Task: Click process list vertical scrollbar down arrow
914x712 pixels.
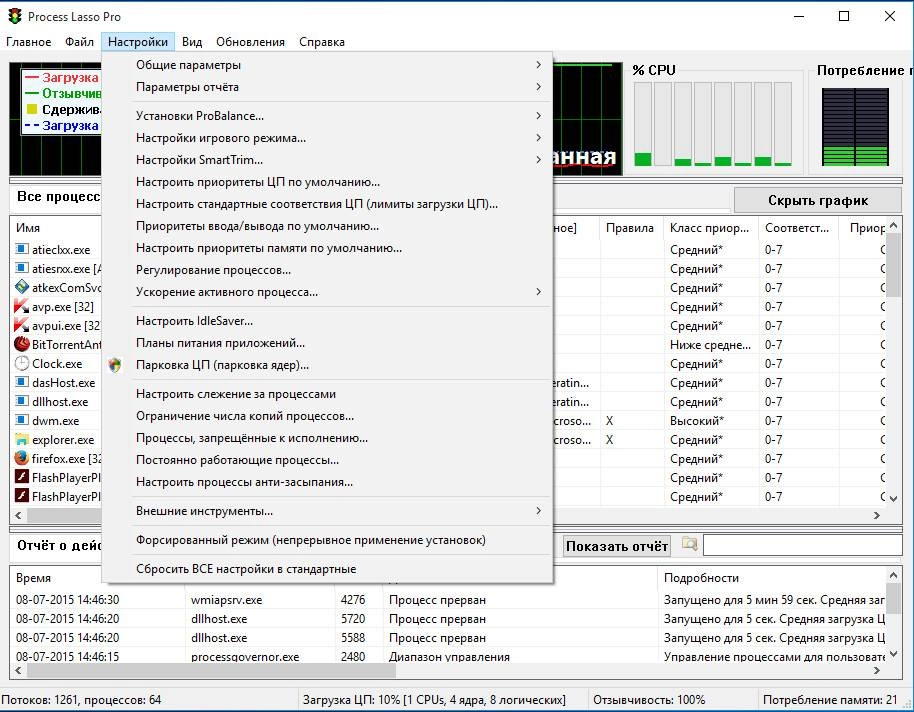Action: point(894,499)
